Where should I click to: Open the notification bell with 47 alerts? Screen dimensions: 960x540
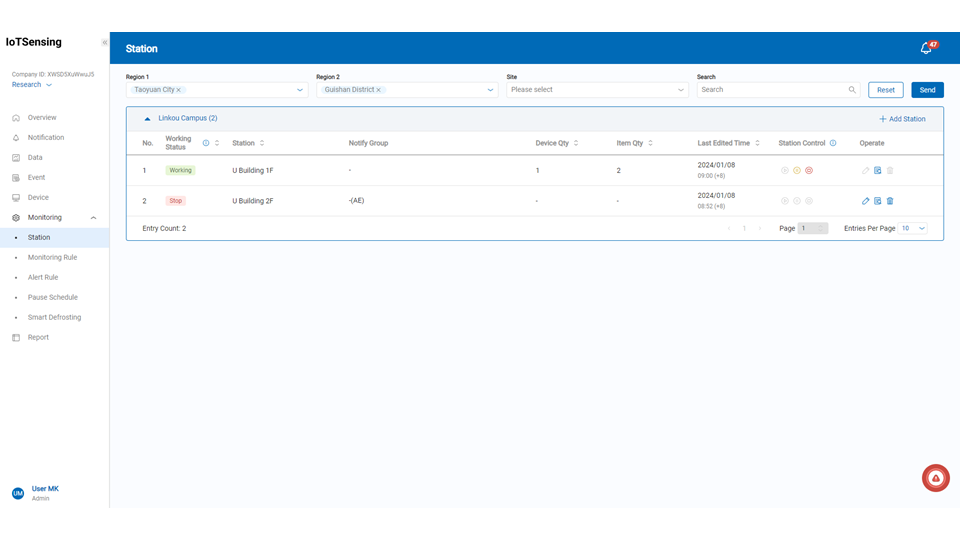tap(926, 48)
